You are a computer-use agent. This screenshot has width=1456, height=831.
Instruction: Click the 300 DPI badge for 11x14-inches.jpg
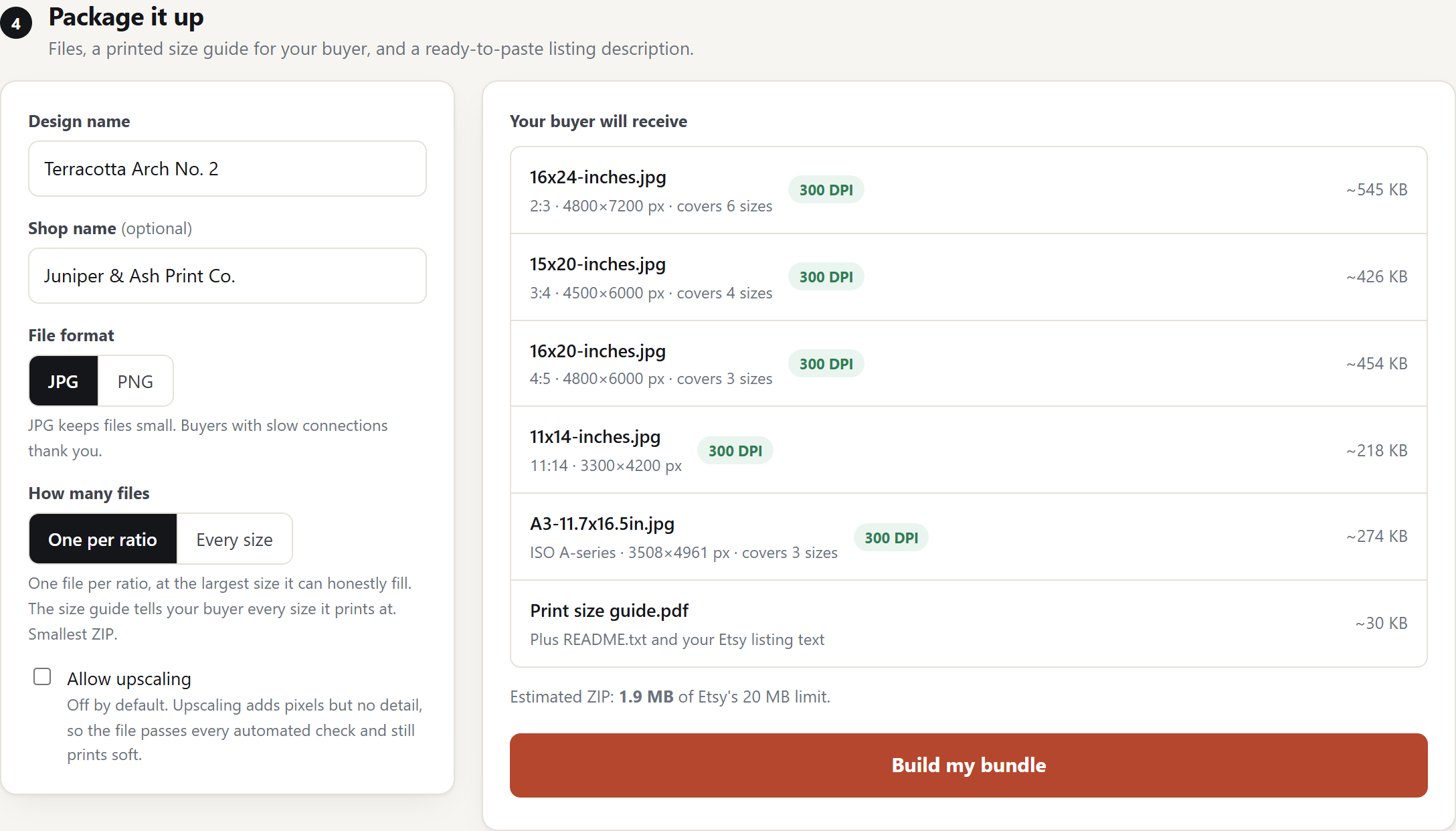click(x=735, y=451)
